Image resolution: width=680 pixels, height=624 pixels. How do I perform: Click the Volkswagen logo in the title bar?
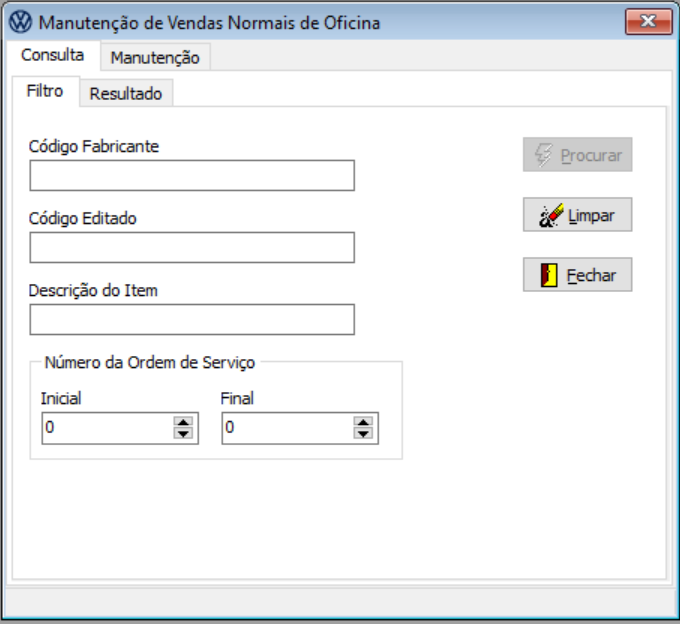click(x=19, y=22)
